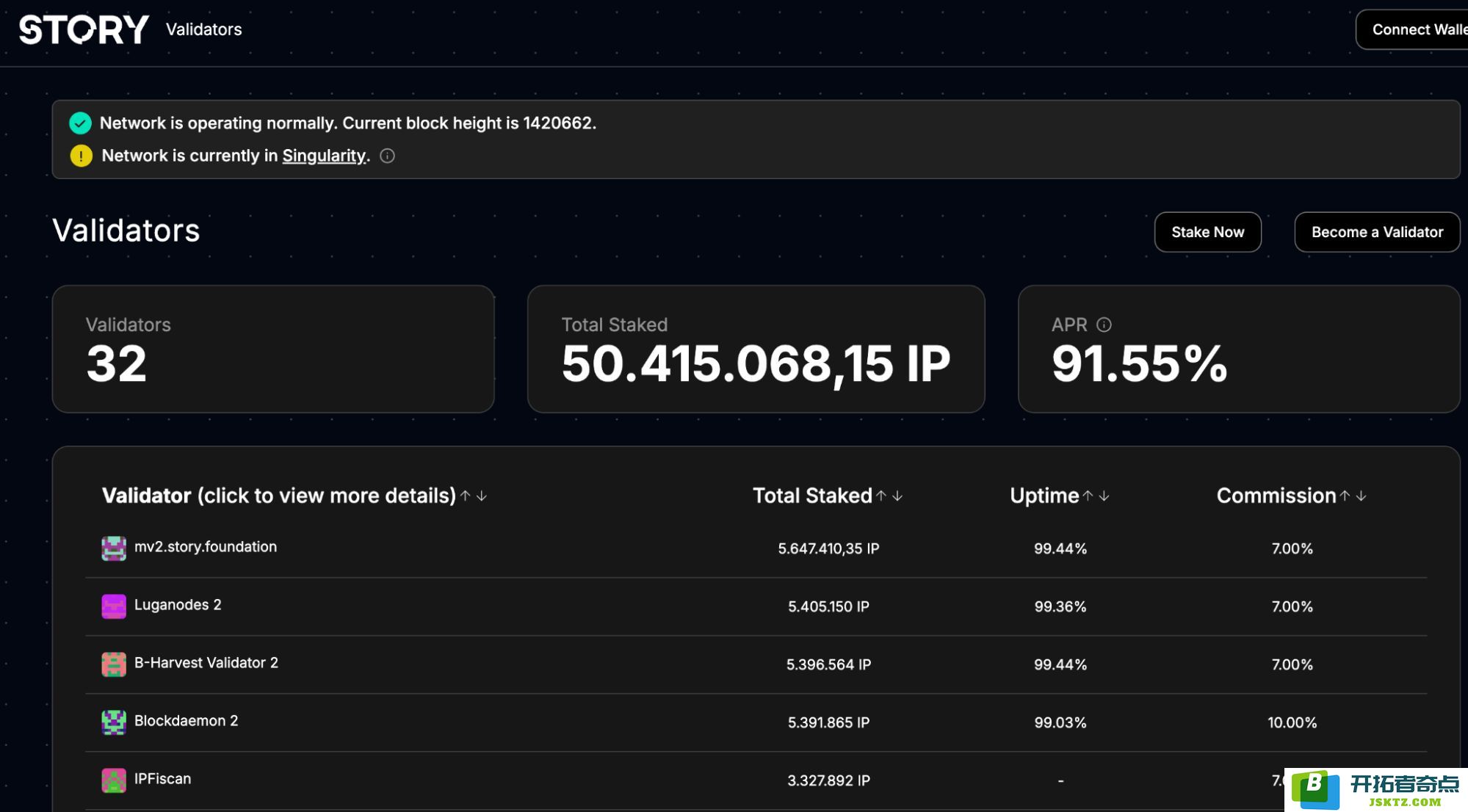
Task: Click the Uptime column header
Action: click(x=1044, y=496)
